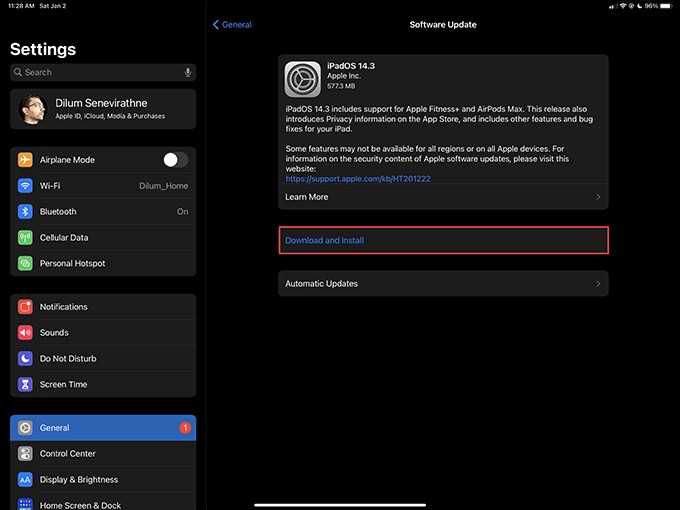The height and width of the screenshot is (510, 680).
Task: Tap the Sounds speaker icon
Action: [25, 333]
